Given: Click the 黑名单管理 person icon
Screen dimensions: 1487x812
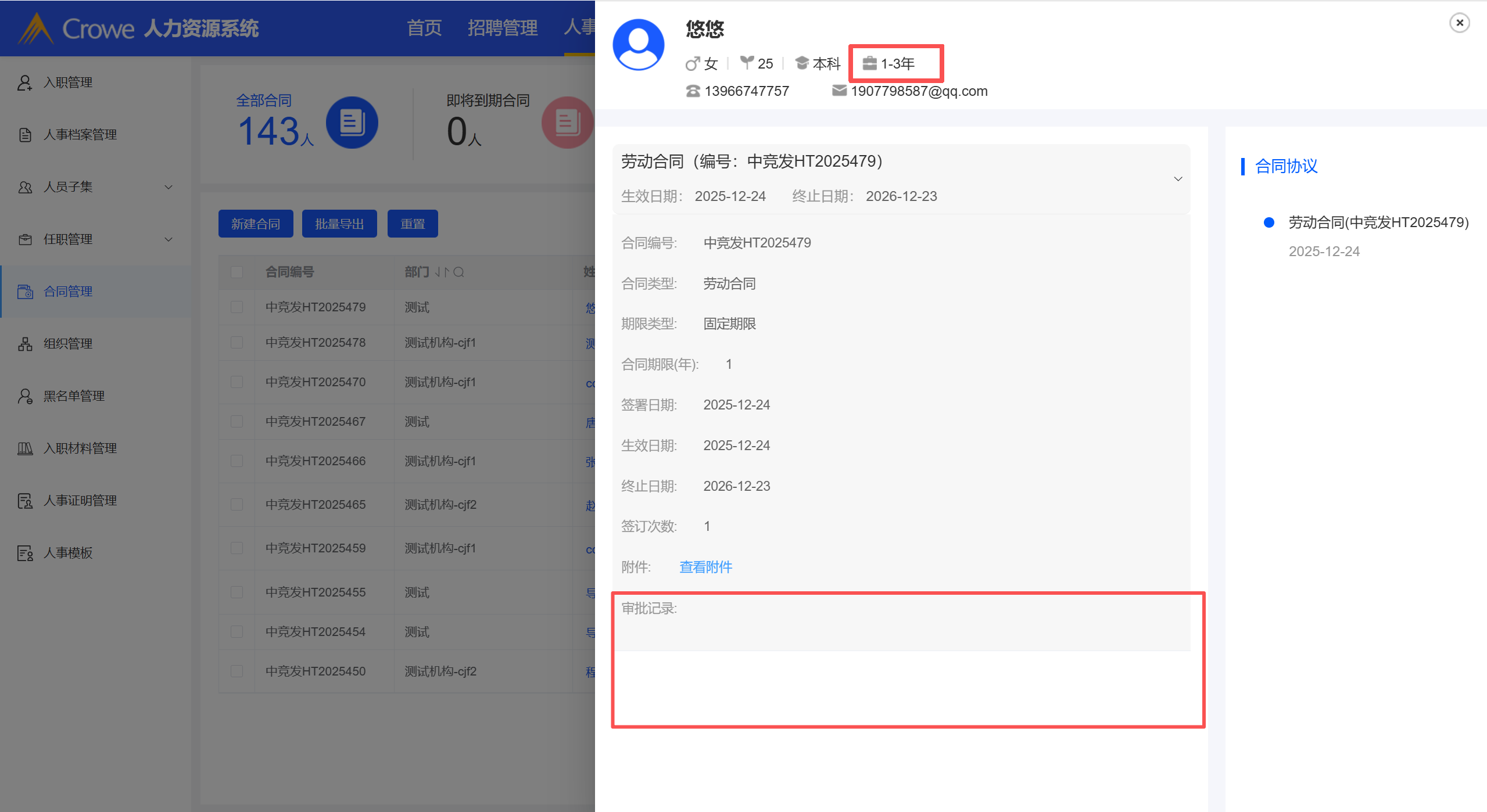Looking at the screenshot, I should click(24, 396).
